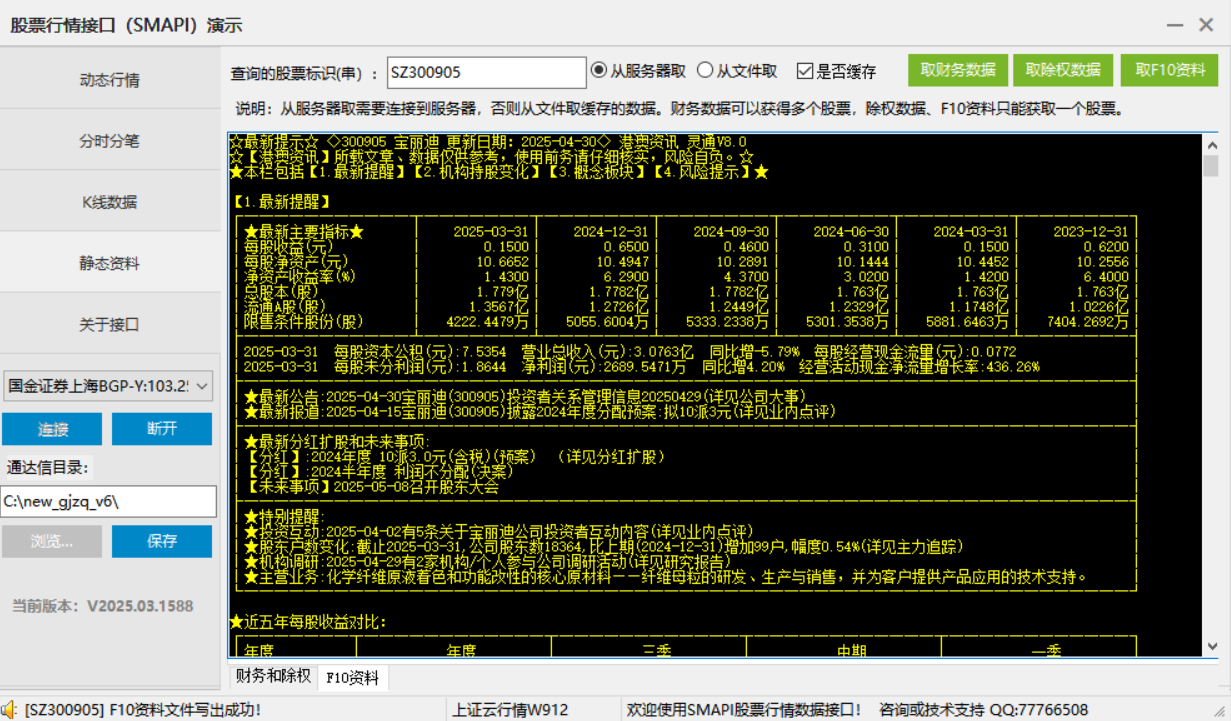Image resolution: width=1231 pixels, height=721 pixels.
Task: Click the speaker icon in status bar
Action: pyautogui.click(x=9, y=710)
